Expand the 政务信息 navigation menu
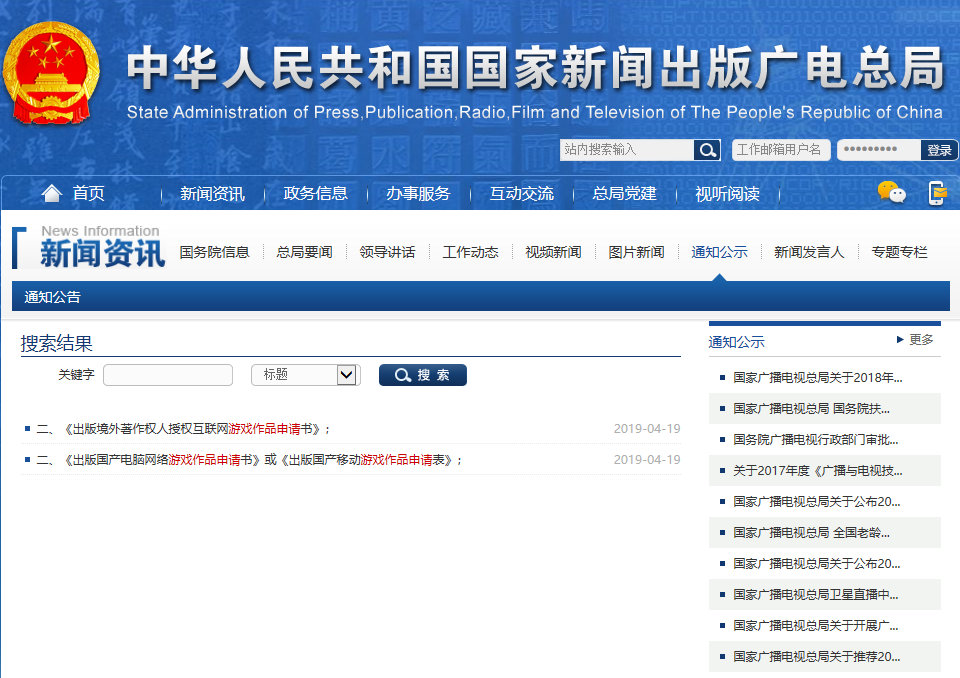Viewport: 960px width, 678px height. (317, 193)
